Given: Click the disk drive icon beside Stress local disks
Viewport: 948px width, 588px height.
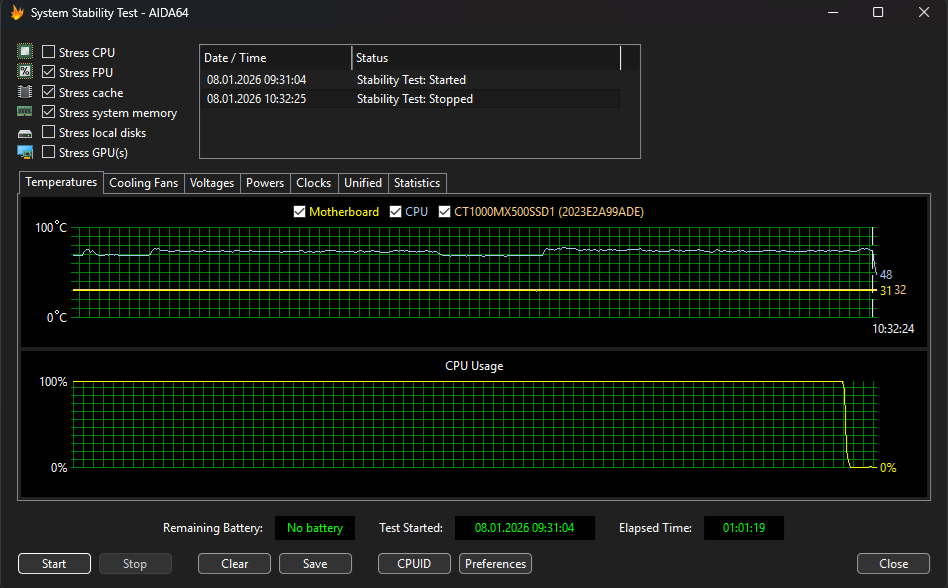Looking at the screenshot, I should [25, 133].
